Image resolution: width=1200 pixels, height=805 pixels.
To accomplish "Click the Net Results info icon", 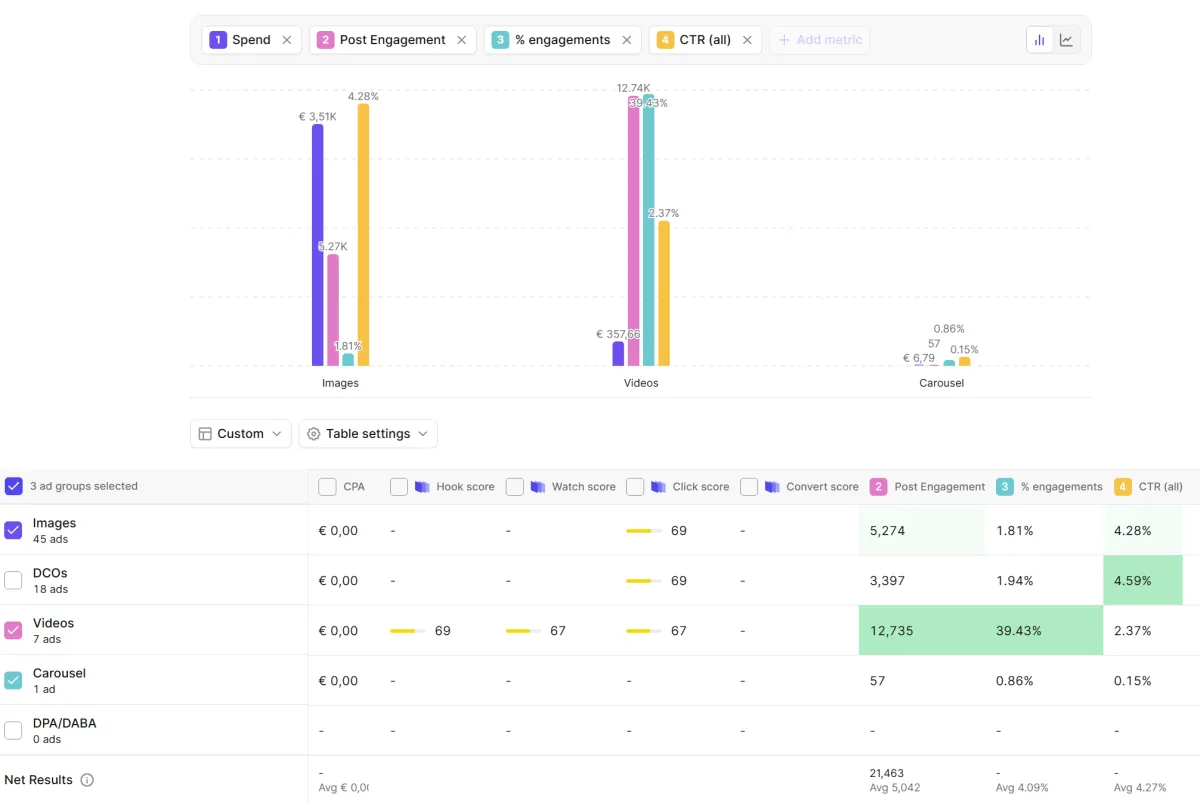I will tap(87, 780).
